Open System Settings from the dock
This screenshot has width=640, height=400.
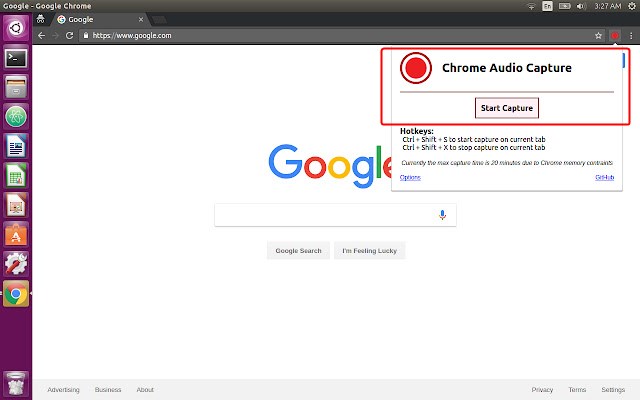(16, 264)
